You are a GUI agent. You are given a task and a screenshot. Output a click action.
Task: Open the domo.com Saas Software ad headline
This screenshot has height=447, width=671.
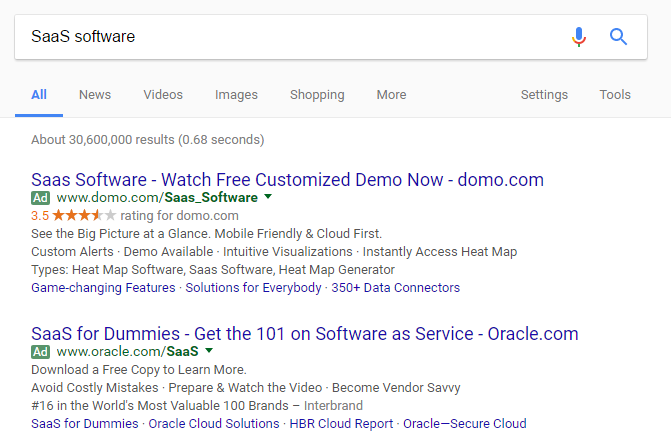(x=287, y=180)
